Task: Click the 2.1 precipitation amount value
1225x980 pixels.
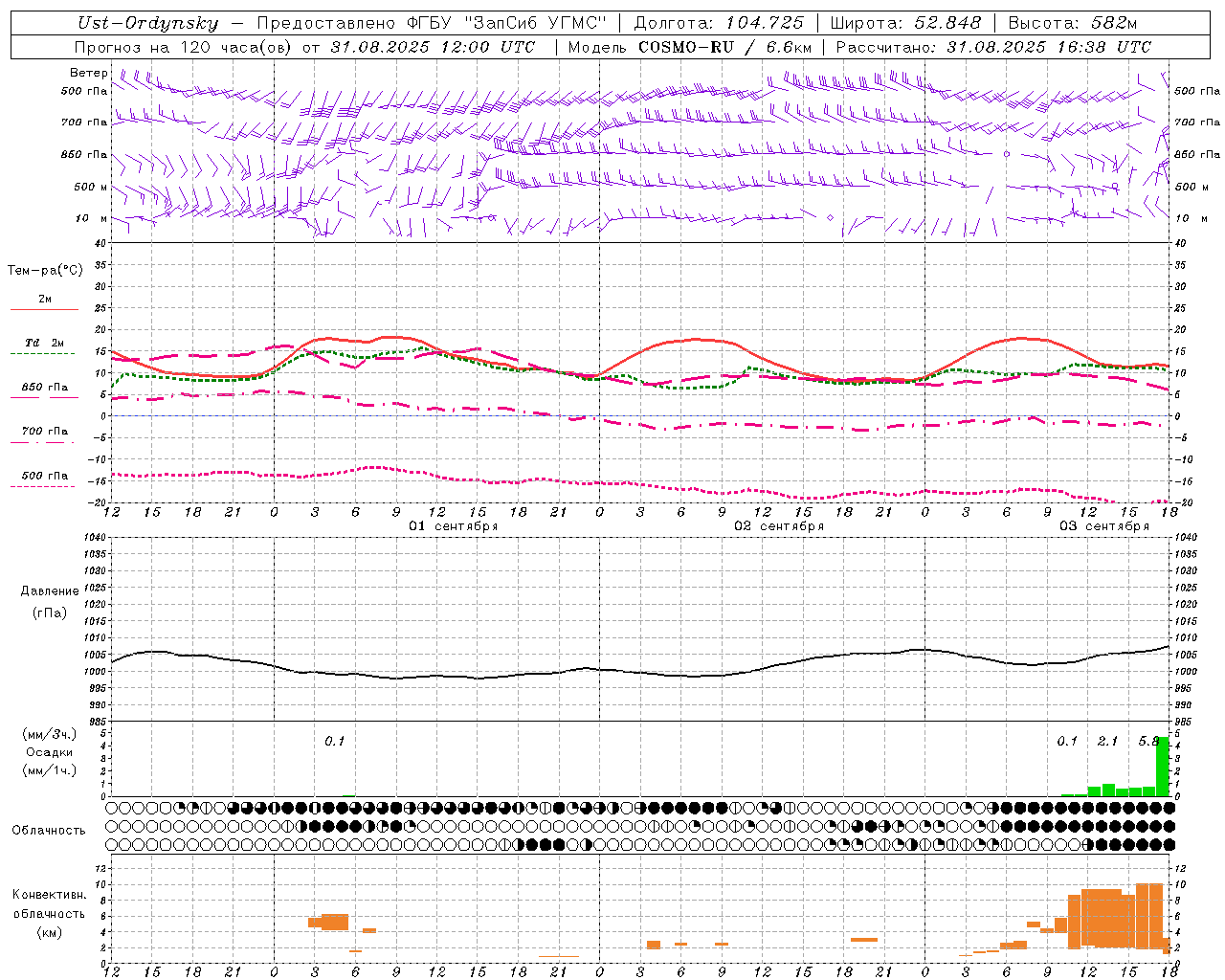Action: pos(1107,741)
